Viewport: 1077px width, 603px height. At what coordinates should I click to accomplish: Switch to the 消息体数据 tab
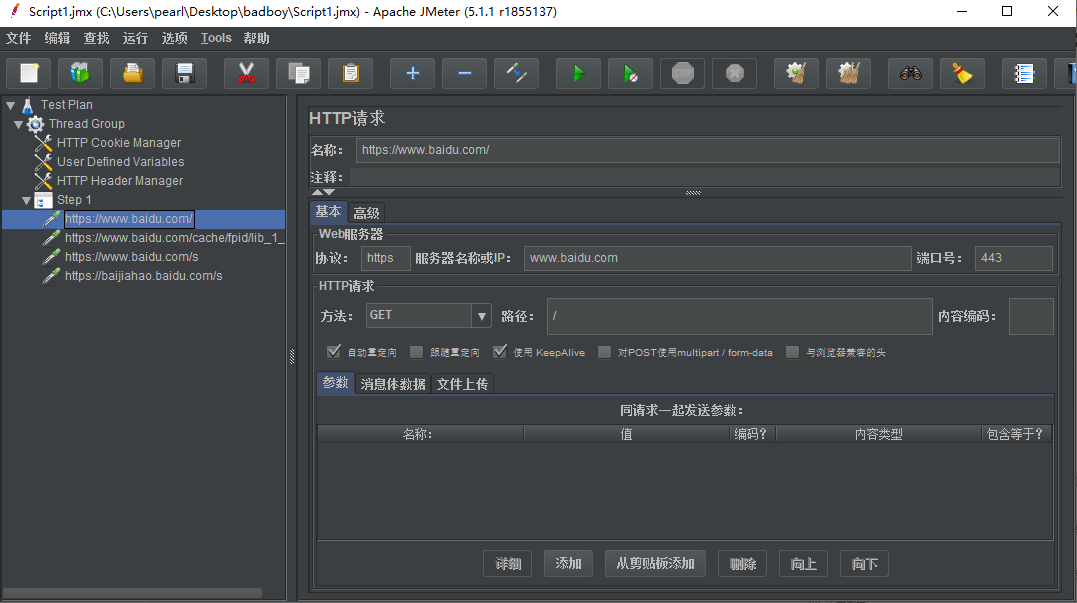point(393,384)
